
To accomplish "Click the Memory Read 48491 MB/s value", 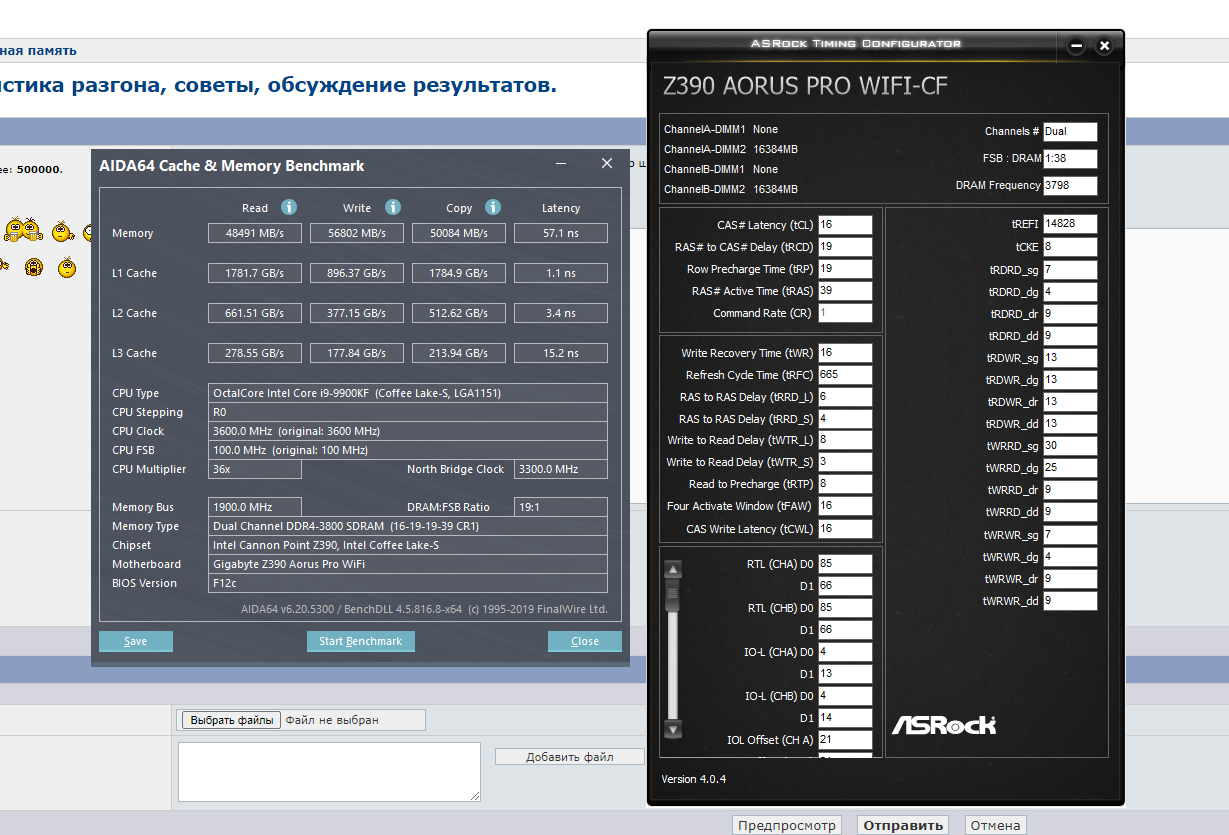I will coord(255,233).
